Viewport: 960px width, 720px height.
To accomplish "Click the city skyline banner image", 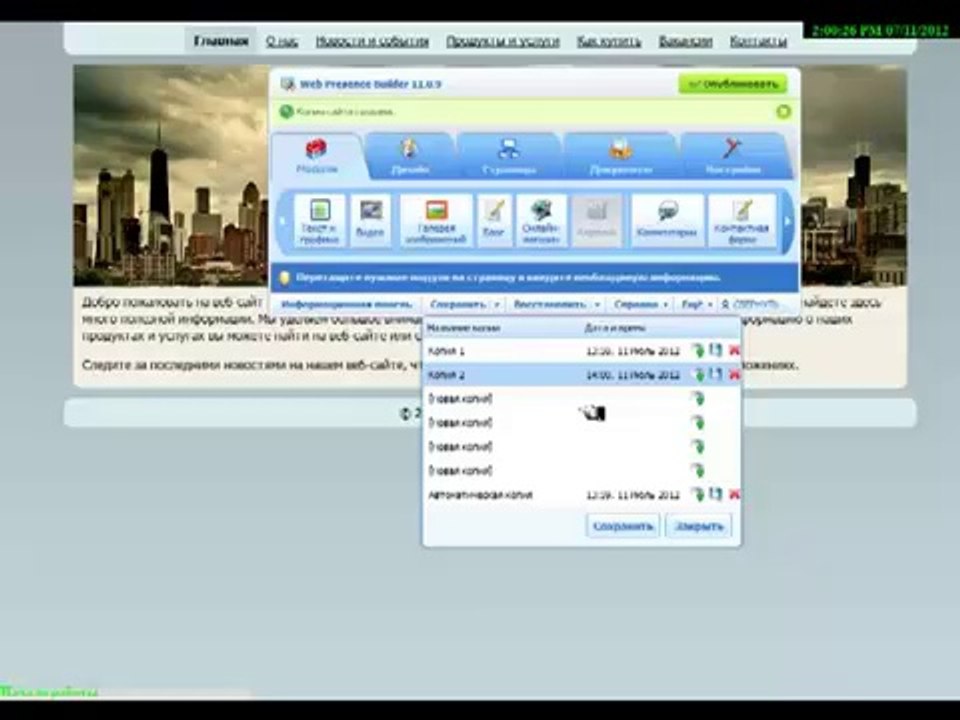I will click(x=171, y=175).
